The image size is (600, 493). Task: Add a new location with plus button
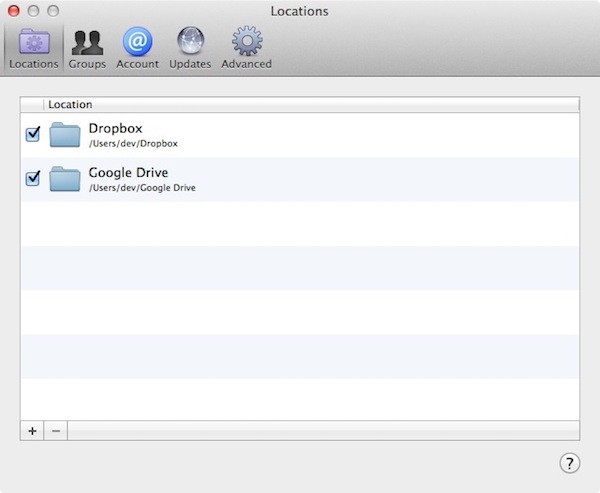pos(33,431)
